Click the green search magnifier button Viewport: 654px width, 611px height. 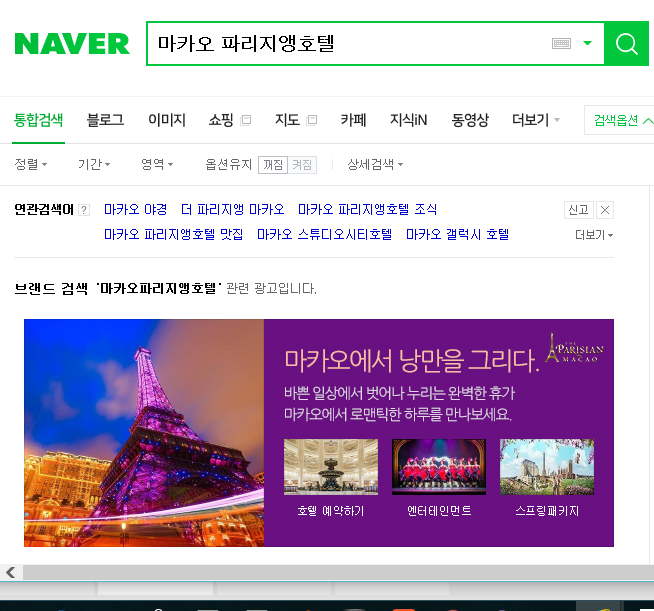[626, 43]
